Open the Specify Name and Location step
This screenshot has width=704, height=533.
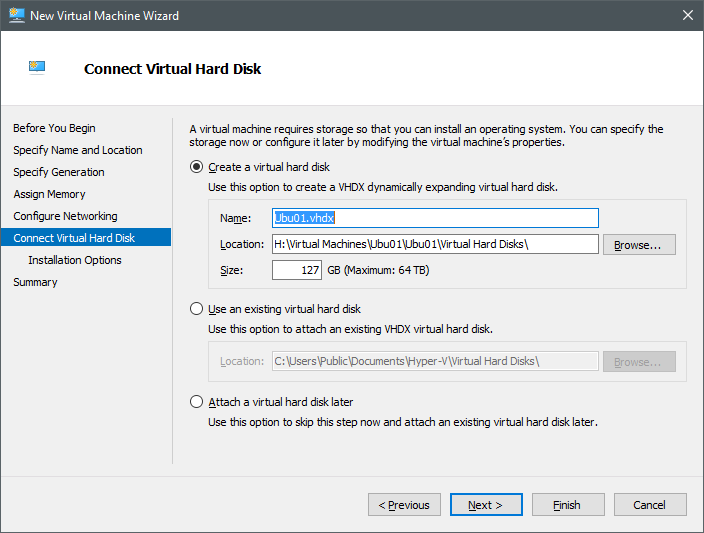pyautogui.click(x=78, y=150)
